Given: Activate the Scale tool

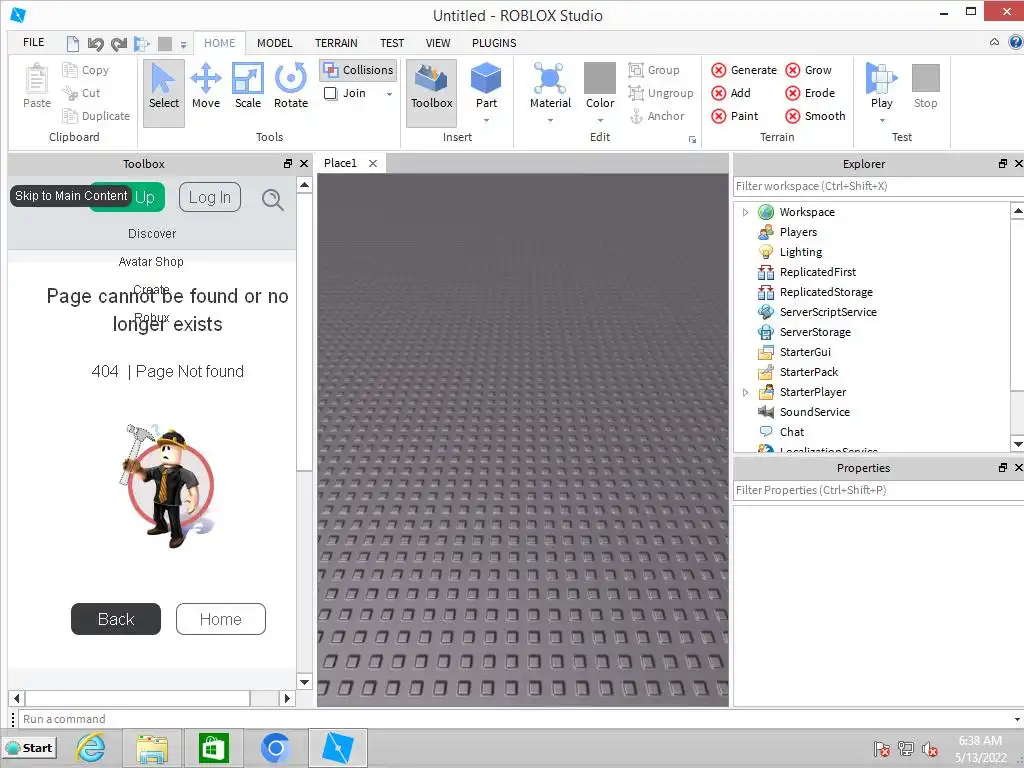Looking at the screenshot, I should 248,86.
